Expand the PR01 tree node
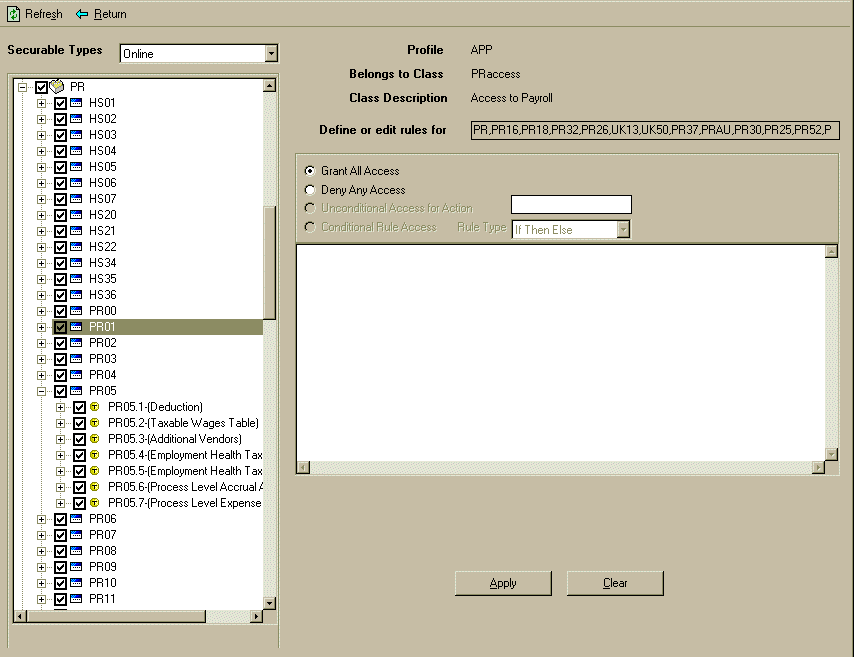854x657 pixels. [41, 327]
